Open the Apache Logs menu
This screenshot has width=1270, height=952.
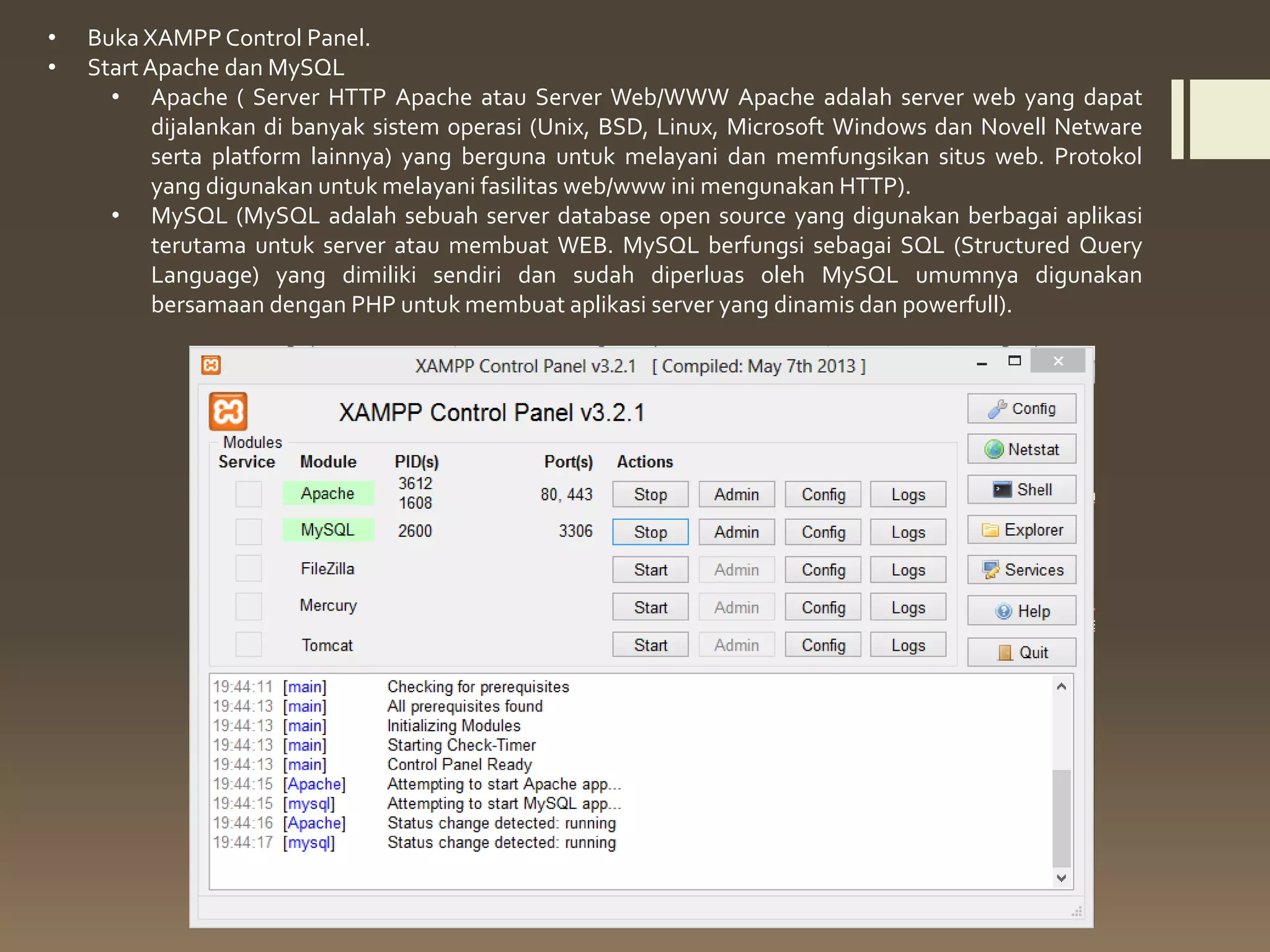tap(908, 495)
